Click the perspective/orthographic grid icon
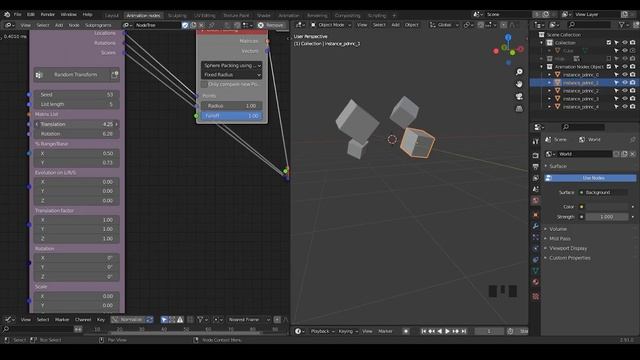This screenshot has width=640, height=360. [x=519, y=109]
